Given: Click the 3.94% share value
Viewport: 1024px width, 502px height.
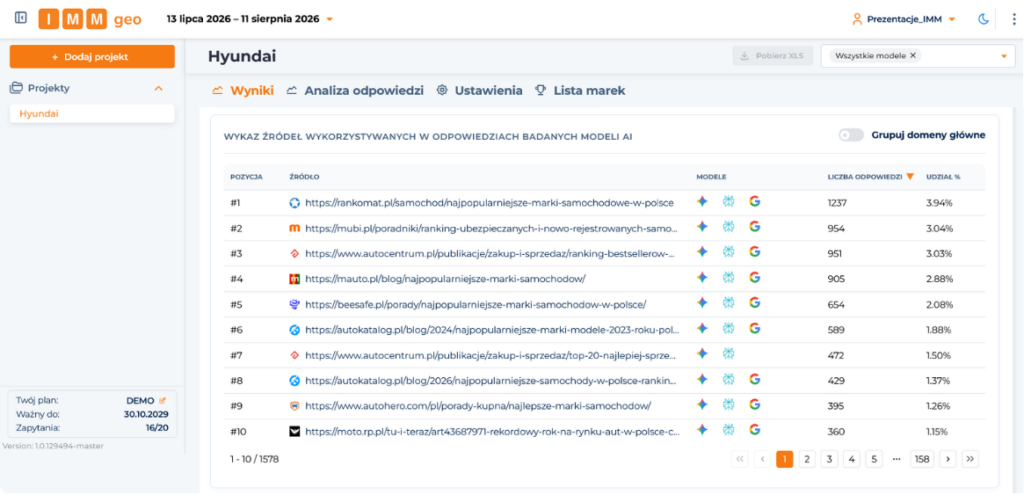Looking at the screenshot, I should click(x=939, y=203).
